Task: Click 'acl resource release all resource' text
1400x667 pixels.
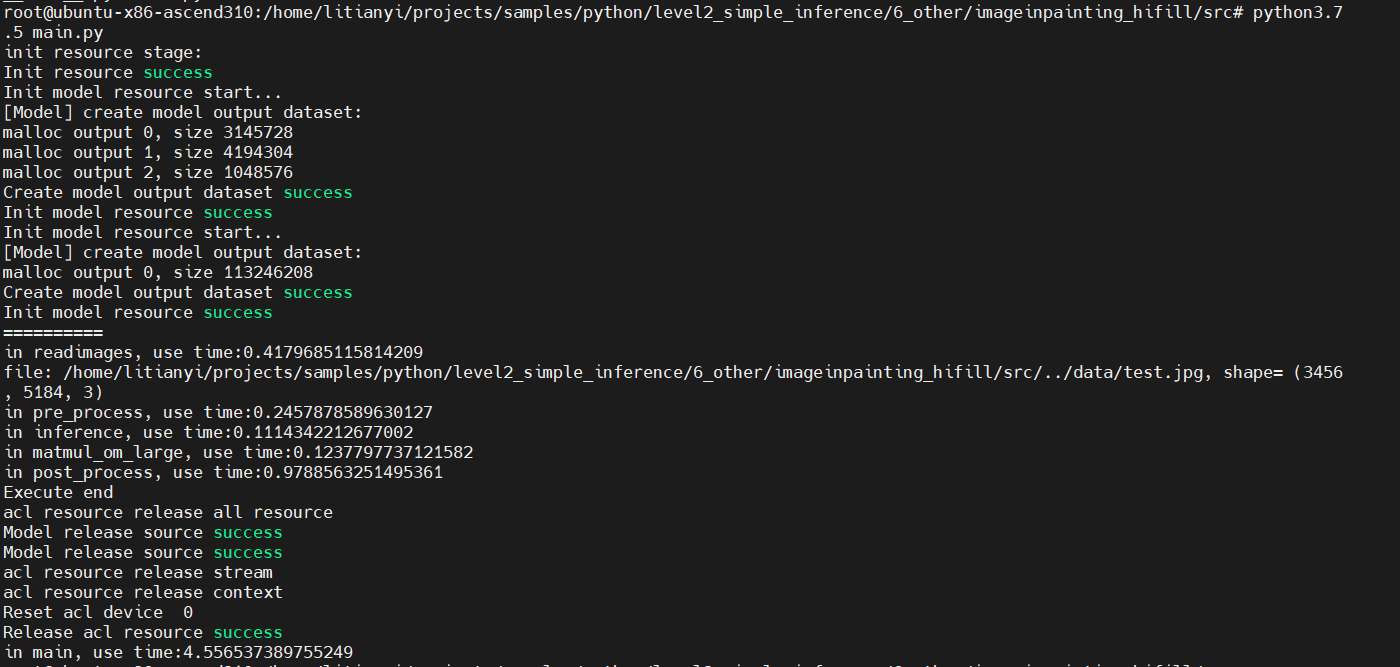Action: coord(168,512)
